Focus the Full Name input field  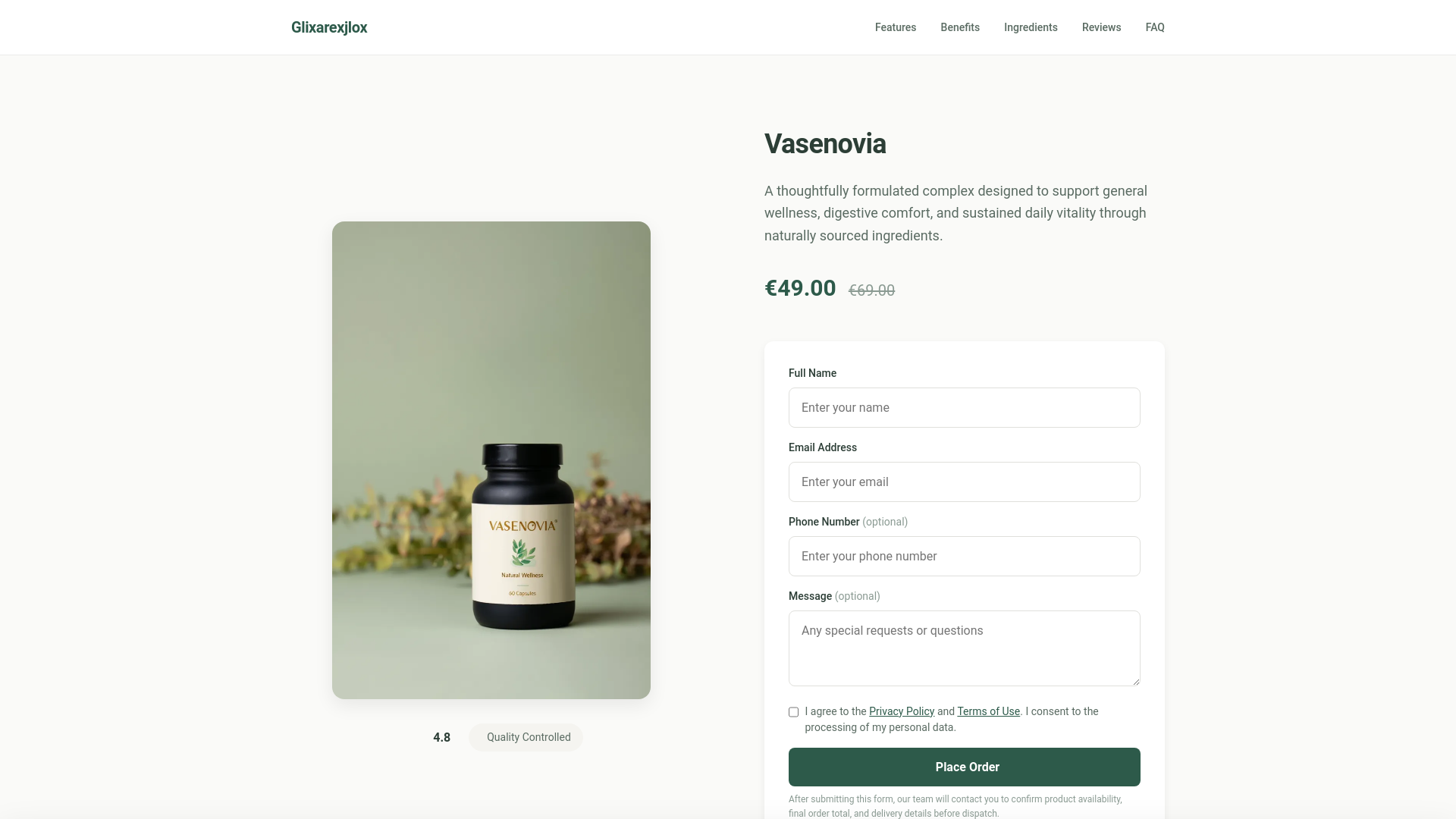[965, 408]
